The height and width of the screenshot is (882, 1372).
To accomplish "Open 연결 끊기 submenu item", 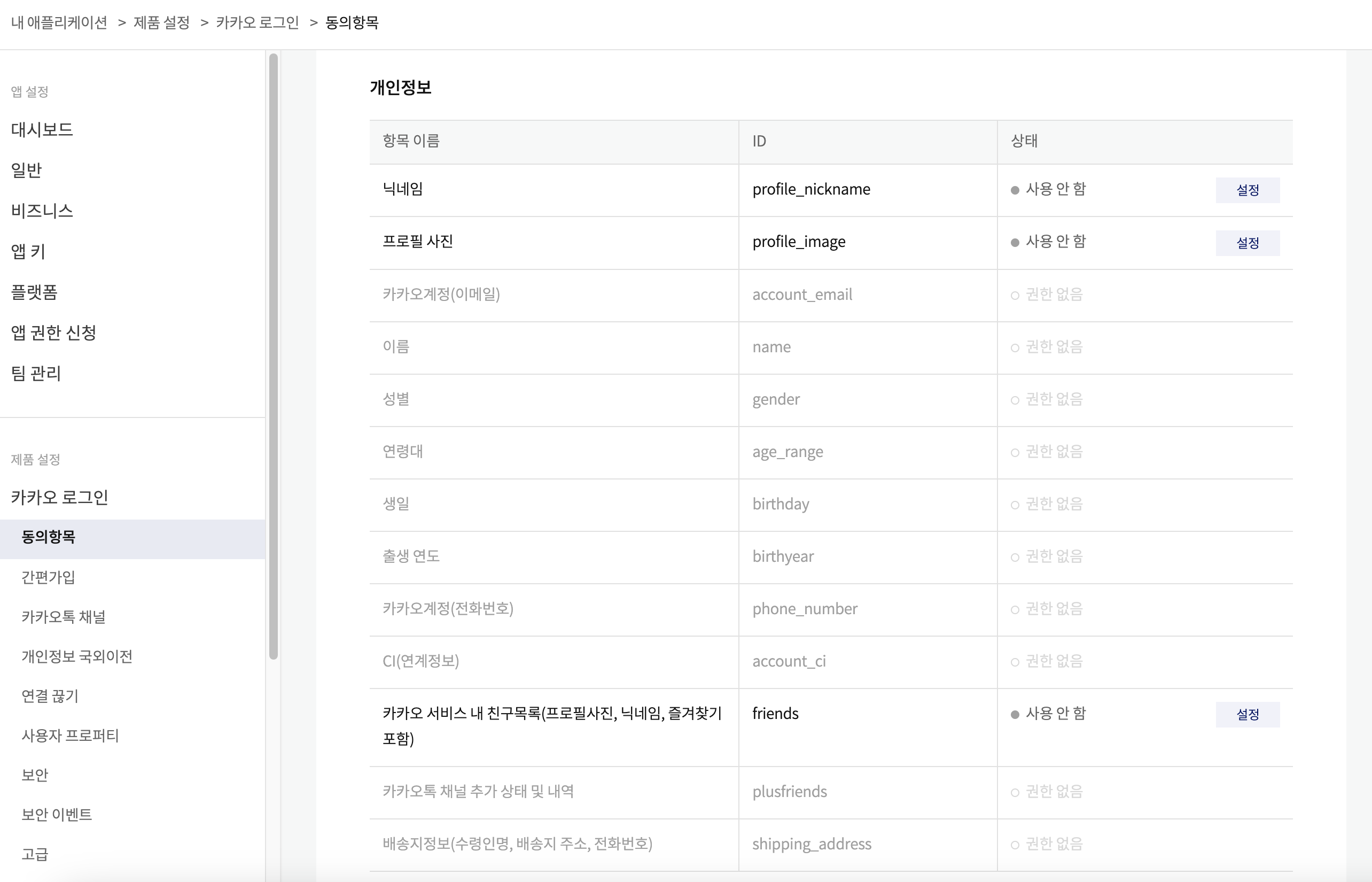I will [x=50, y=696].
